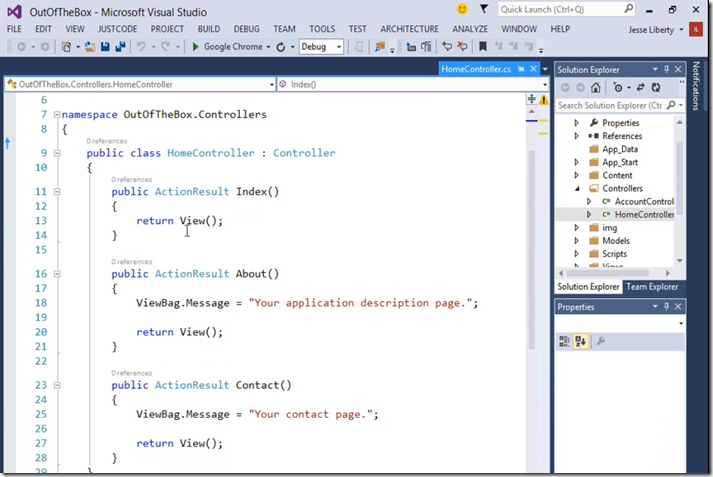This screenshot has width=713, height=477.
Task: Click the search magnifier in Solution Explorer
Action: (671, 105)
